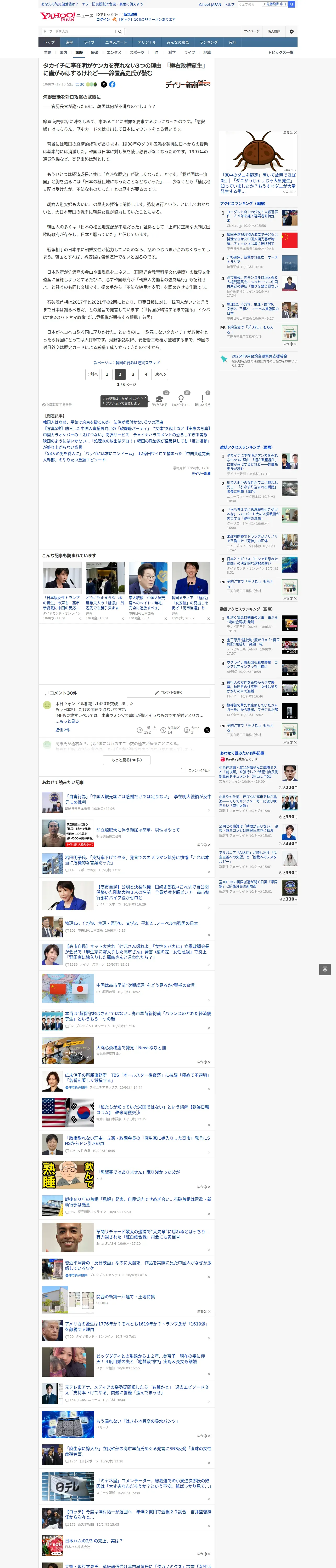Open article 中国は高市早苗"次期総理"をどう見るか
The width and height of the screenshot is (336, 1568).
point(145,985)
